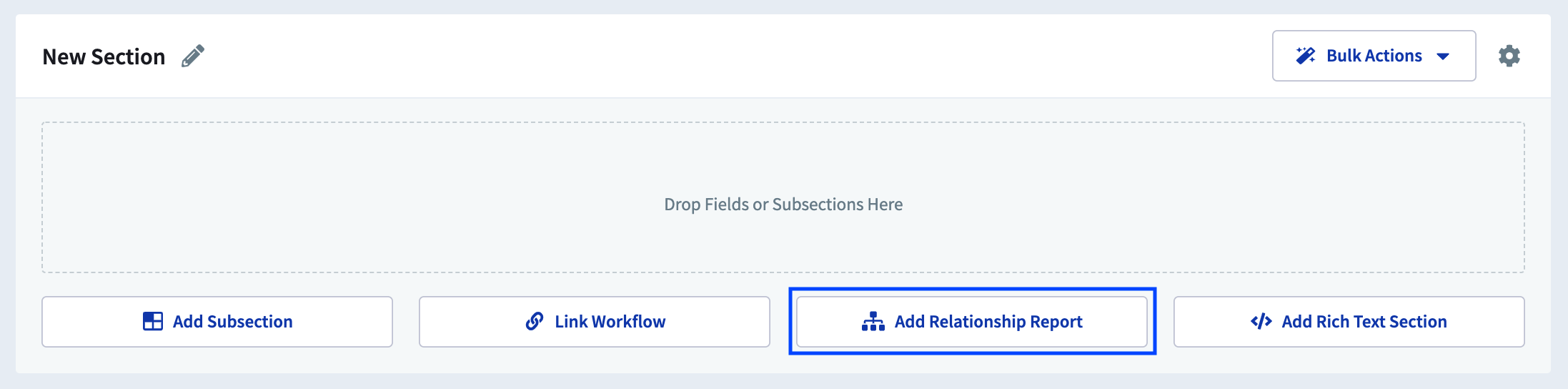Screen dimensions: 1568x389
Task: Click the chain link icon on Link Workflow
Action: point(535,322)
